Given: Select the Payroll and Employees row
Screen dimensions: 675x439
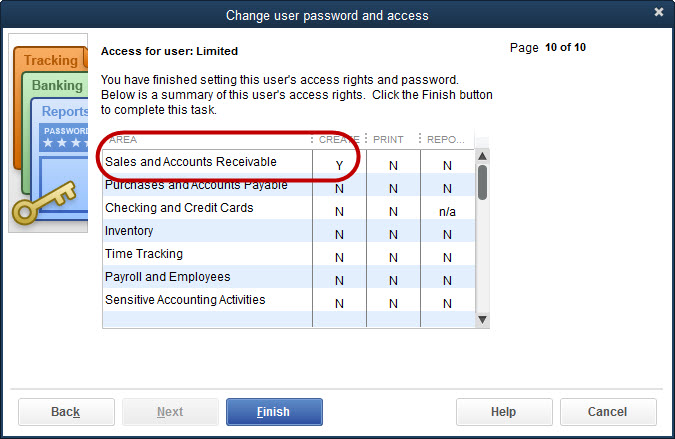Looking at the screenshot, I should point(288,277).
